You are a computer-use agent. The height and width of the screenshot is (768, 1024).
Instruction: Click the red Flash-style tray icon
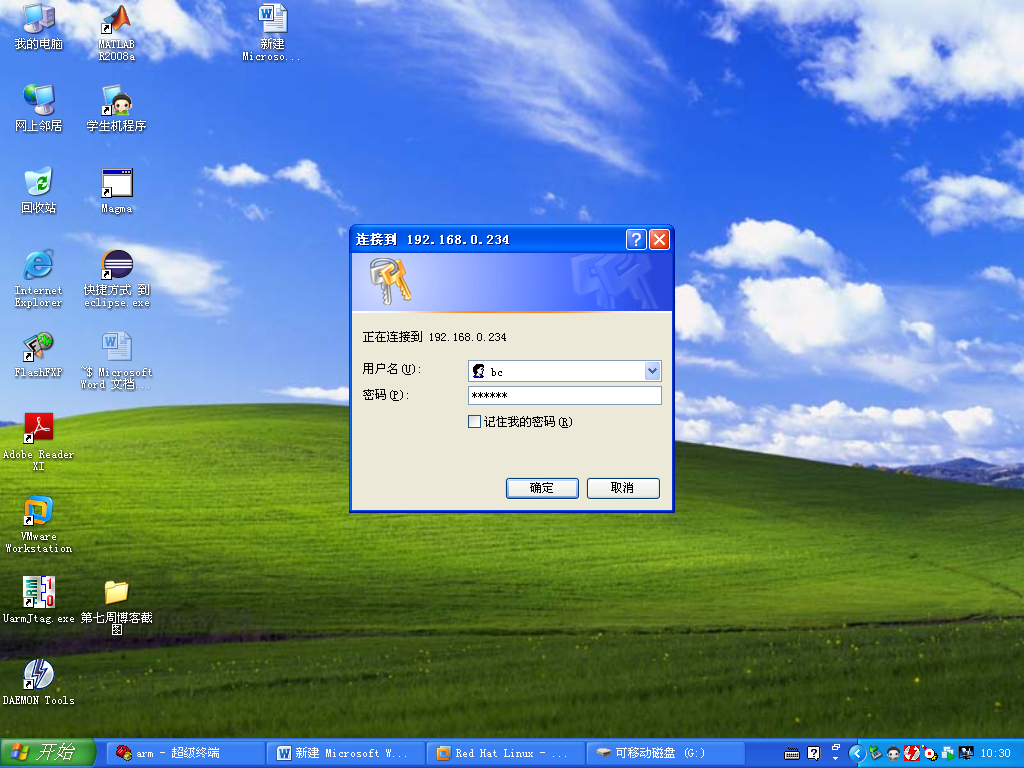pyautogui.click(x=912, y=754)
